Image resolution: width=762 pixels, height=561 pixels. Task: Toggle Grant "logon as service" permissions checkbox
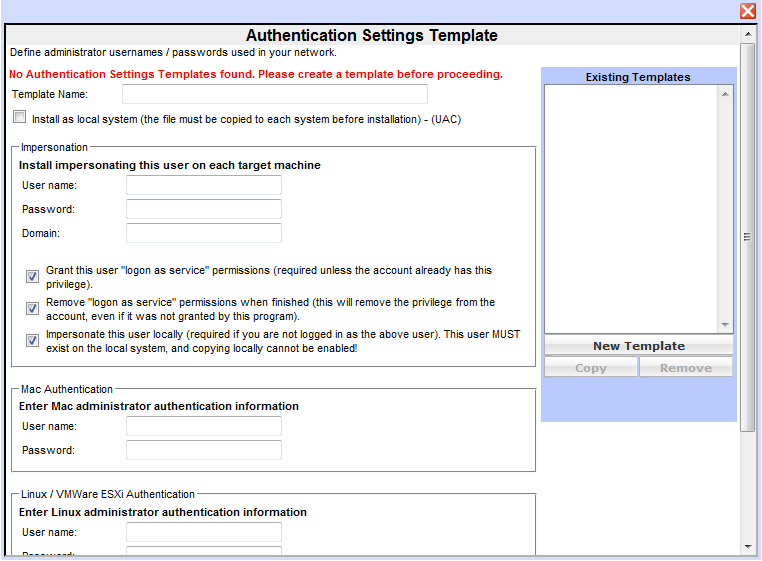[x=33, y=276]
